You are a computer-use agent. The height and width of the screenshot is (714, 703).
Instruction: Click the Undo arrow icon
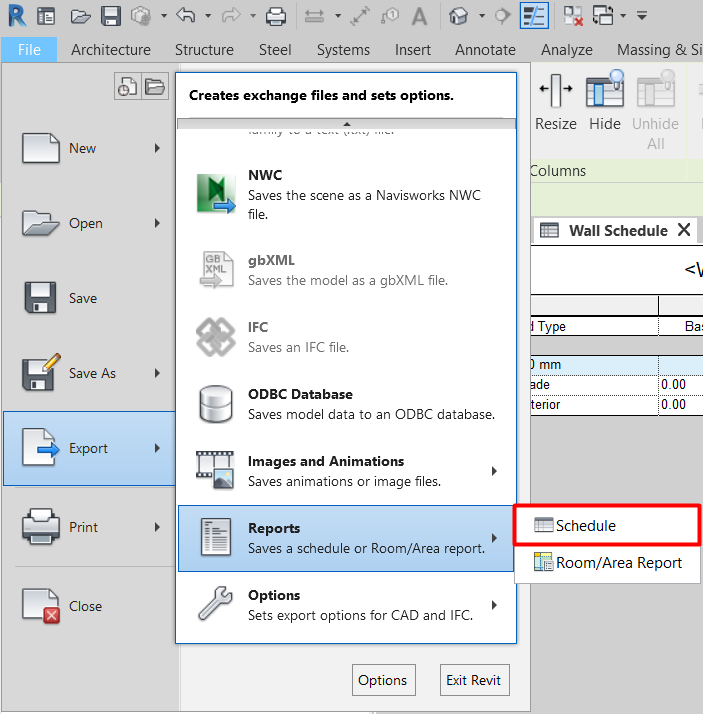[x=186, y=15]
